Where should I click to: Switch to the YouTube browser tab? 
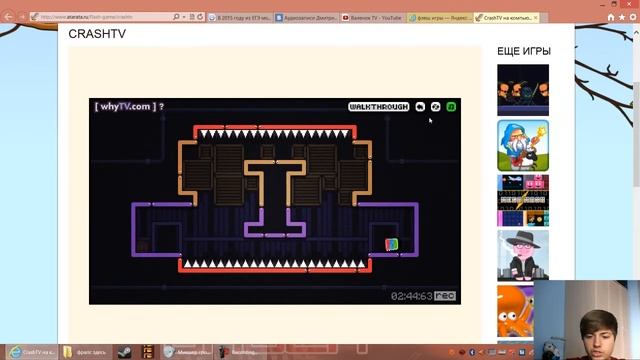[373, 18]
